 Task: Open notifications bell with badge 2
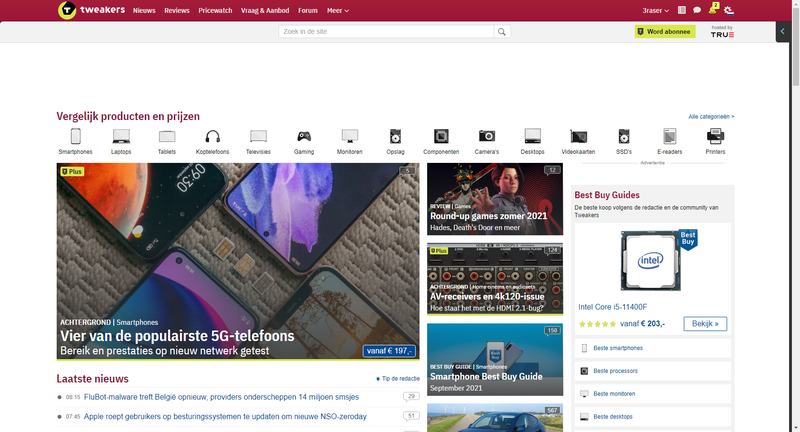tap(713, 9)
